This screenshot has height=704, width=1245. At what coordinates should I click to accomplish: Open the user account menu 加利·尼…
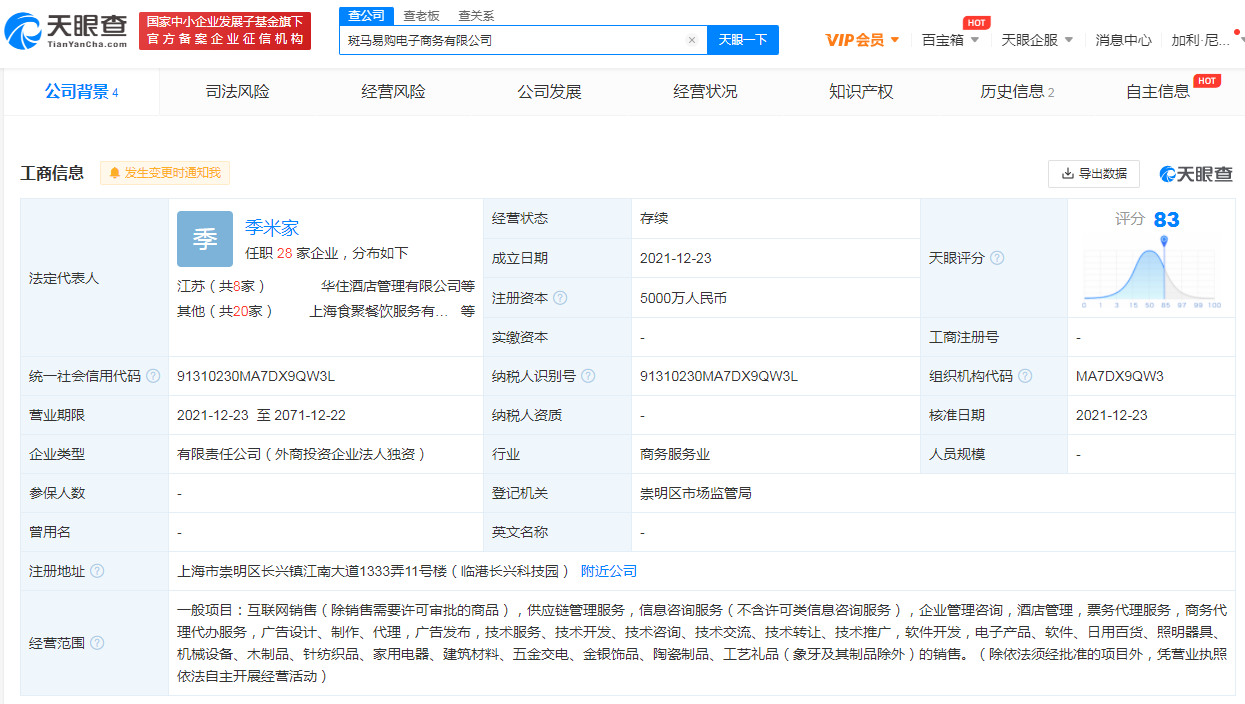point(1207,40)
